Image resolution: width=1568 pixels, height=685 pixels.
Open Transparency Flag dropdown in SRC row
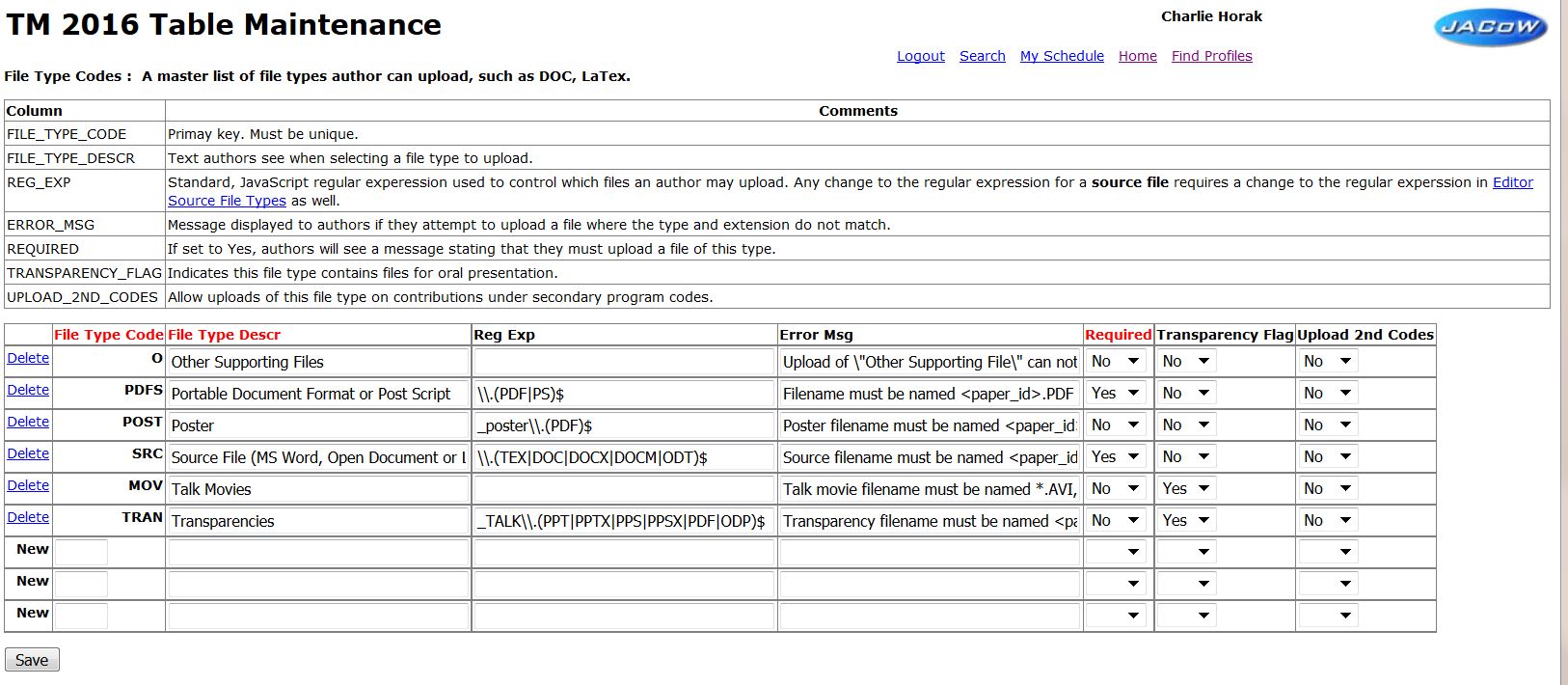1187,457
